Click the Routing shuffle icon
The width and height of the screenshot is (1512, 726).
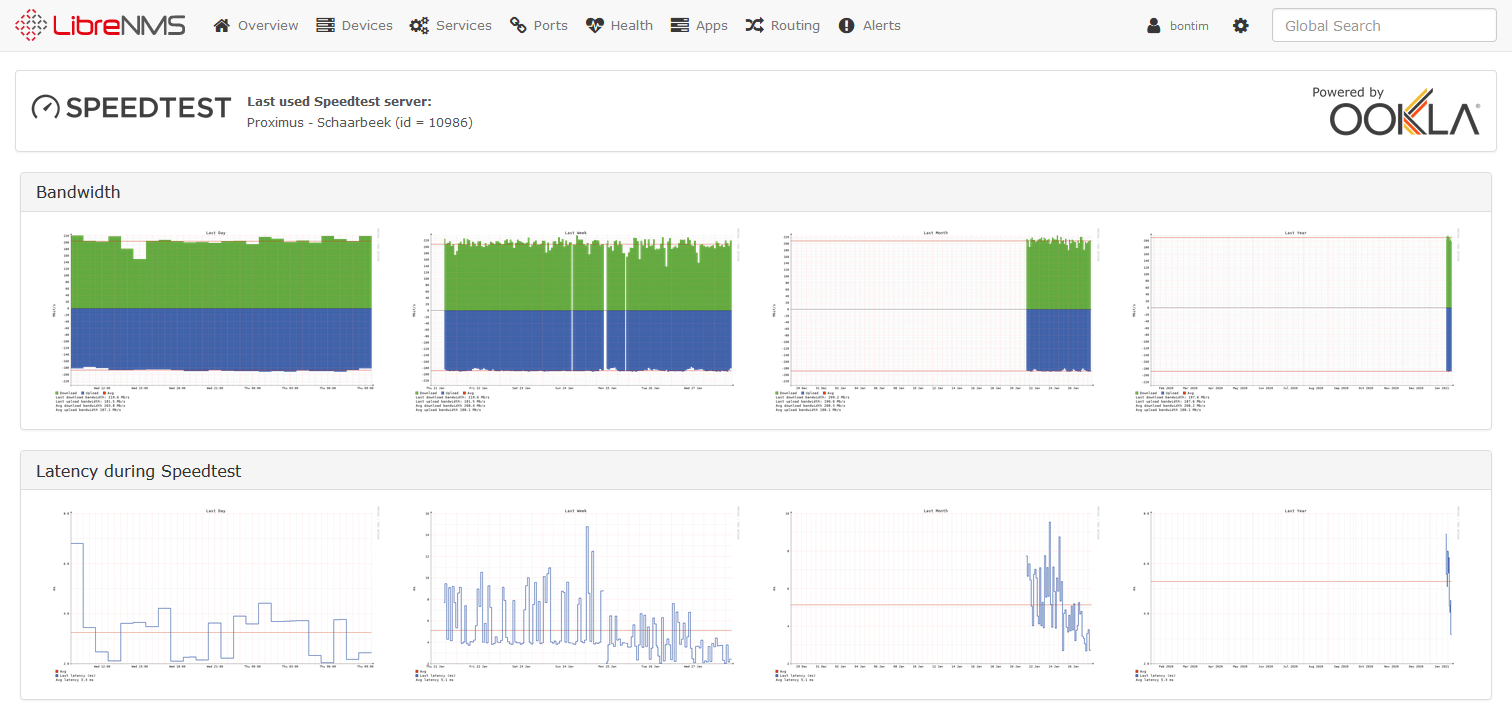pos(755,26)
